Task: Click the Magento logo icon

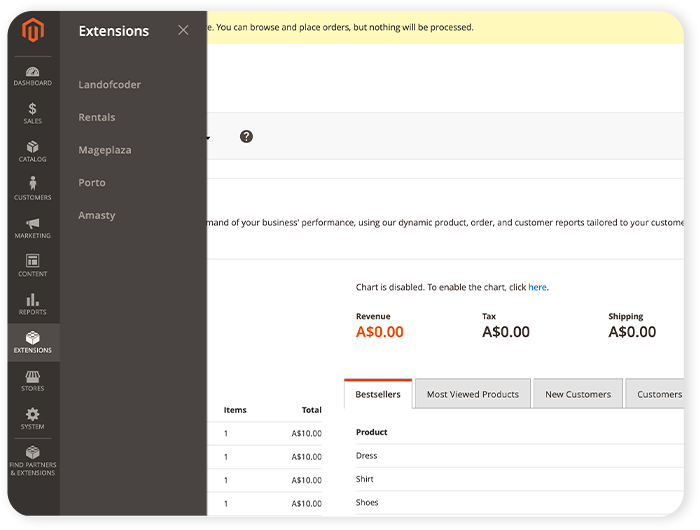Action: coord(33,32)
